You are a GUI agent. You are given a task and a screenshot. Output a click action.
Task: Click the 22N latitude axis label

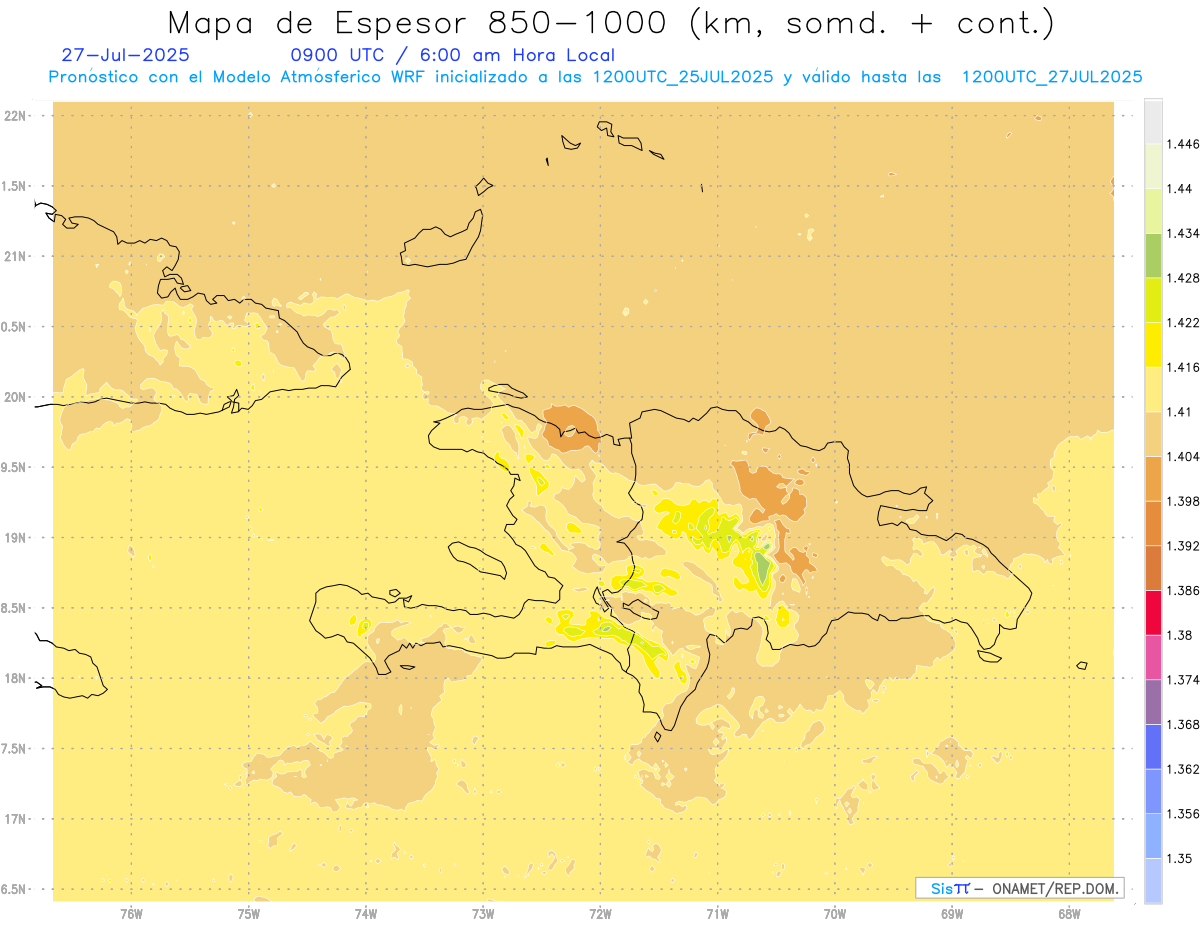(x=17, y=116)
